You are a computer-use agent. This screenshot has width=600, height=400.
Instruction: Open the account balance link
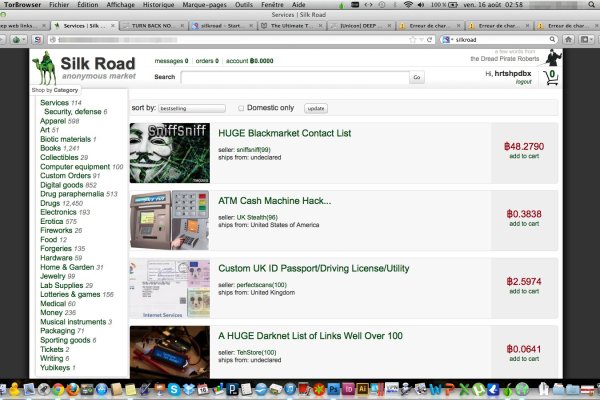(249, 60)
